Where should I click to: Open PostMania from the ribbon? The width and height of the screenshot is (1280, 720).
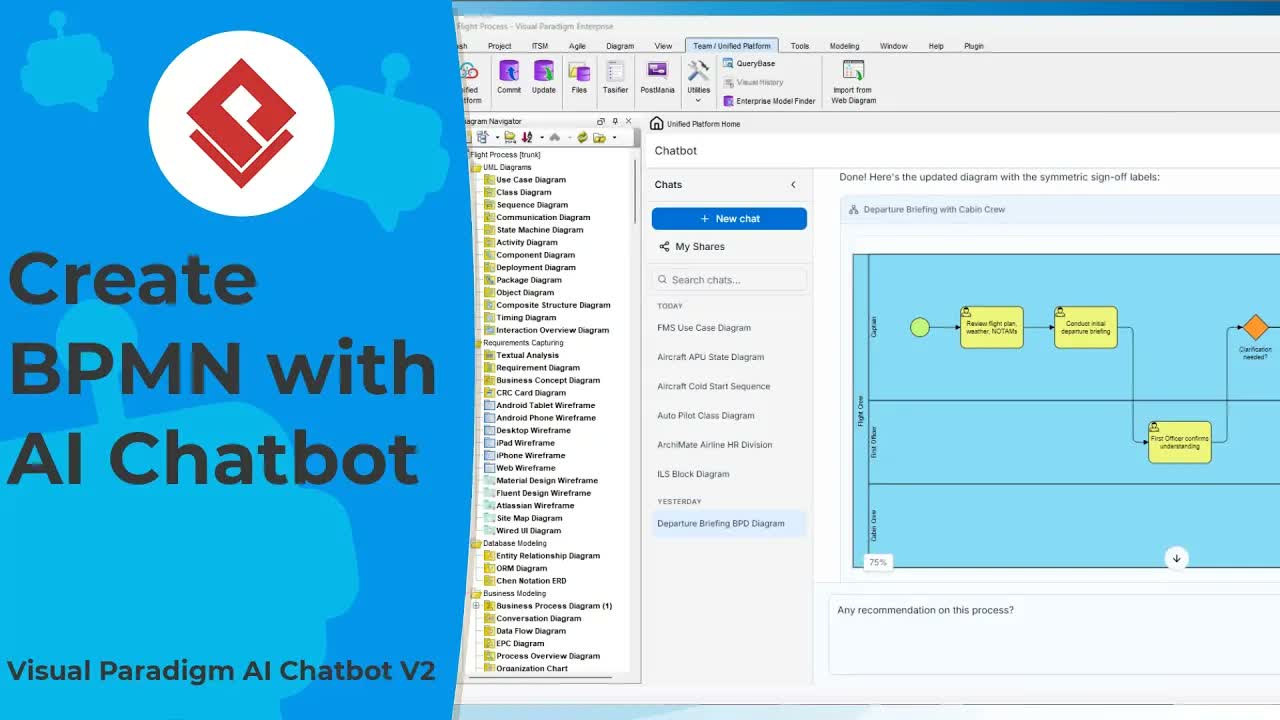click(657, 78)
